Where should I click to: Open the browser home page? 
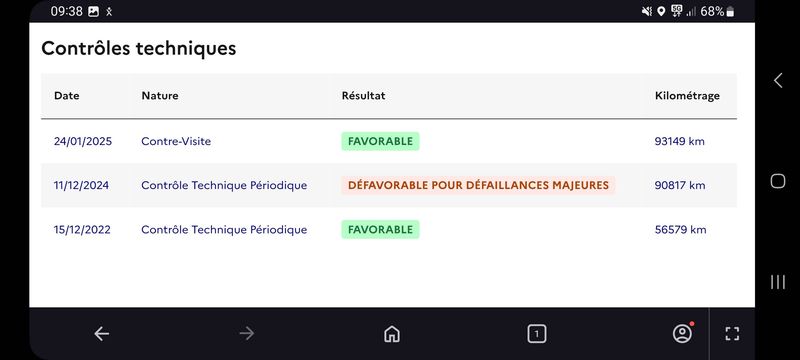tap(391, 334)
